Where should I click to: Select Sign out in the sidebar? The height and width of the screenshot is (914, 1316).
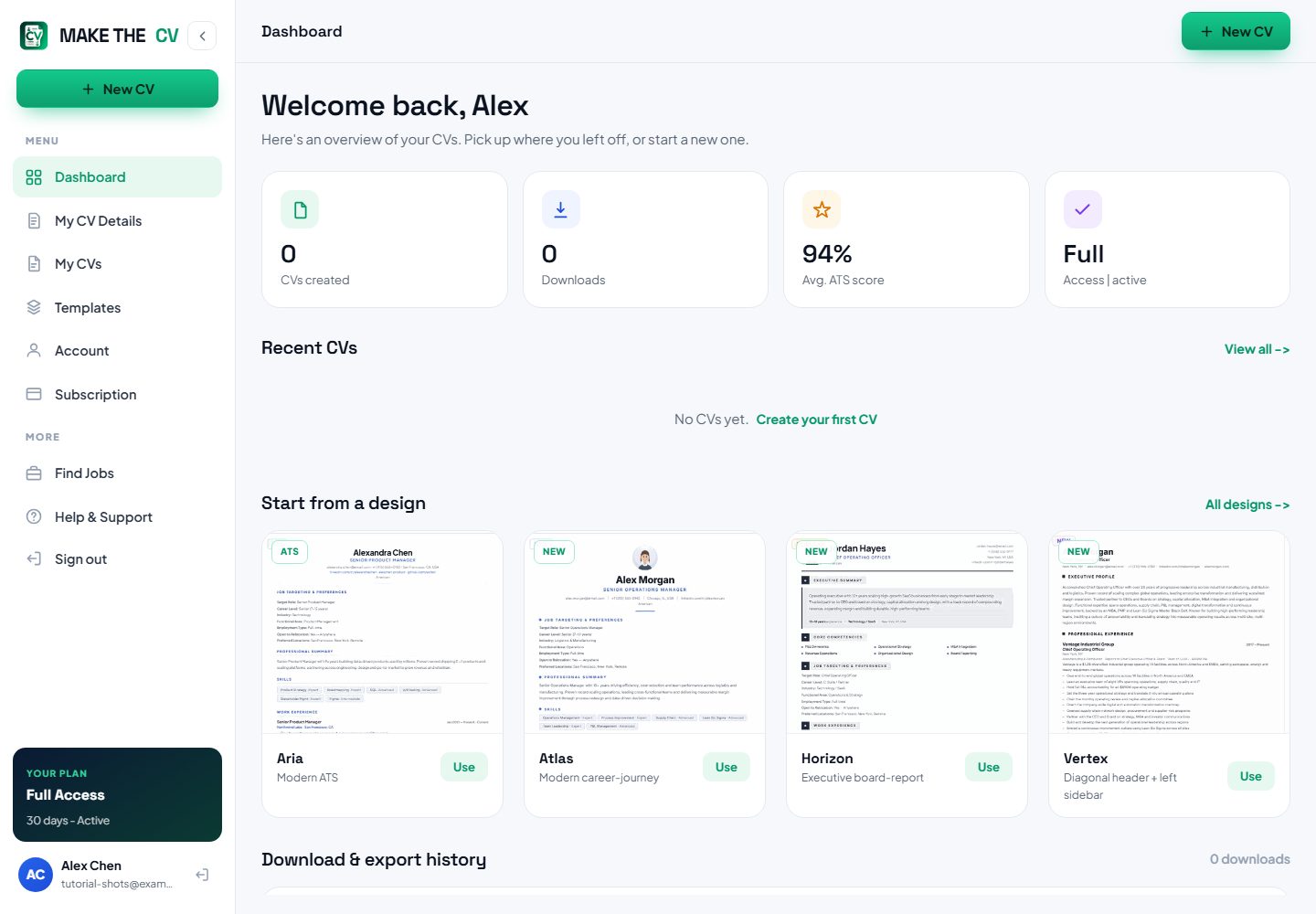pos(117,558)
